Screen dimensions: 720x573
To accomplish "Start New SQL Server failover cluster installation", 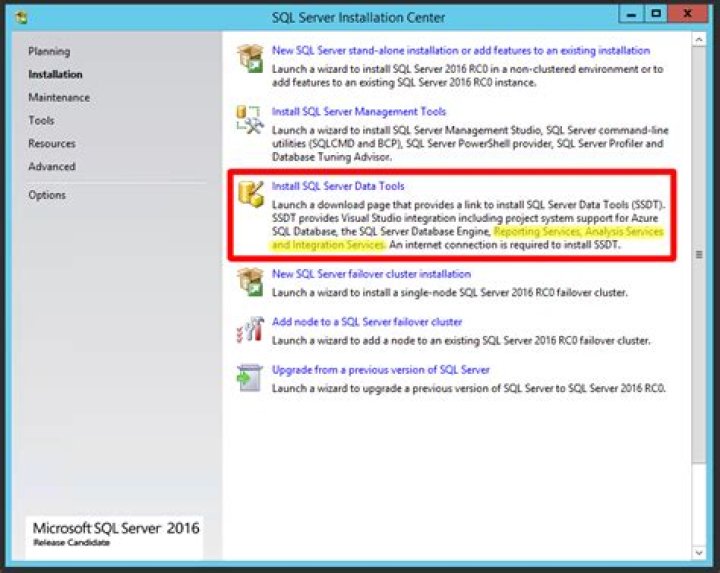I will click(371, 274).
